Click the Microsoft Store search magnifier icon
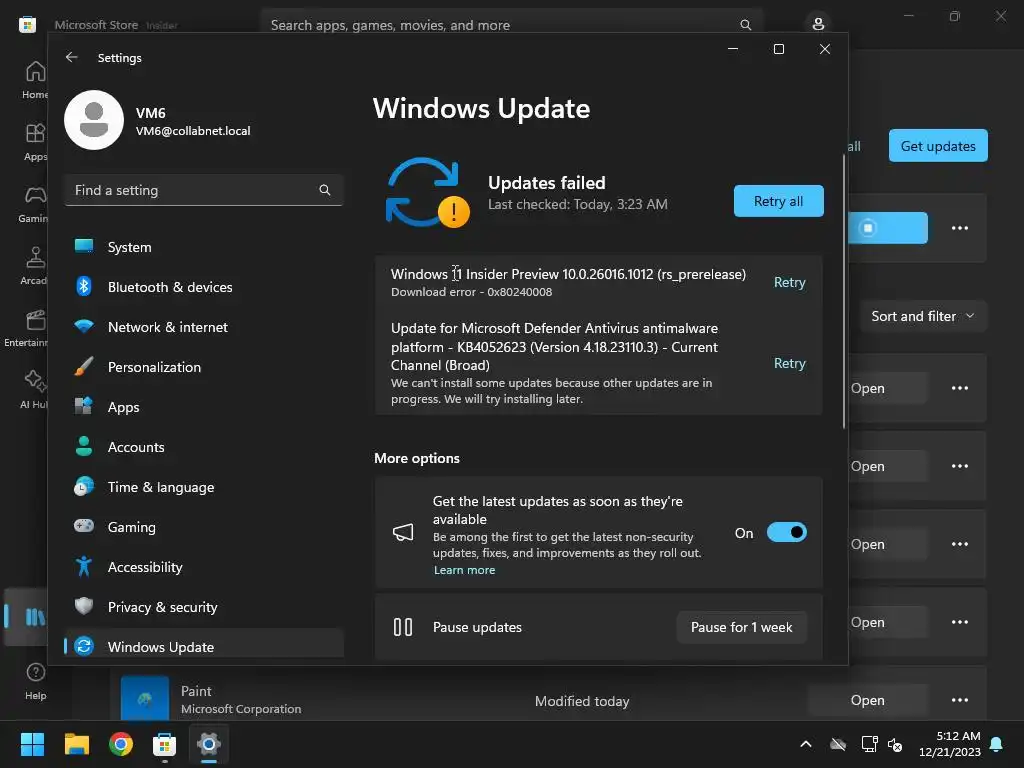The width and height of the screenshot is (1024, 768). (x=745, y=25)
